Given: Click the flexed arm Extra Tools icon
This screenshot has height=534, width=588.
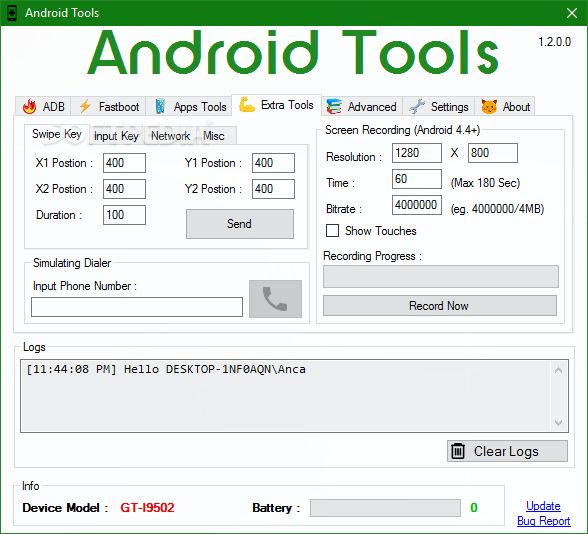Looking at the screenshot, I should [247, 105].
